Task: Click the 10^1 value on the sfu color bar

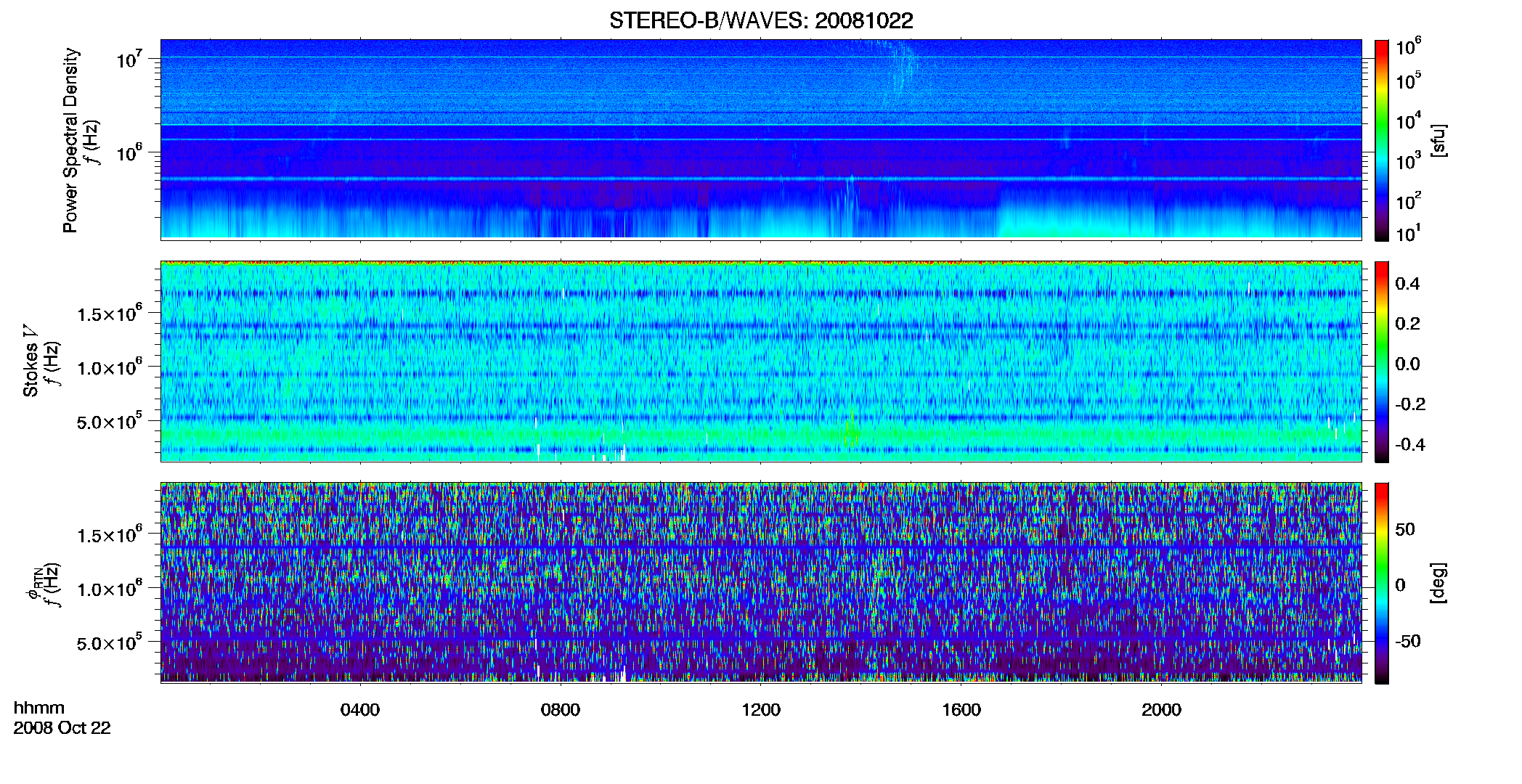Action: point(1409,234)
